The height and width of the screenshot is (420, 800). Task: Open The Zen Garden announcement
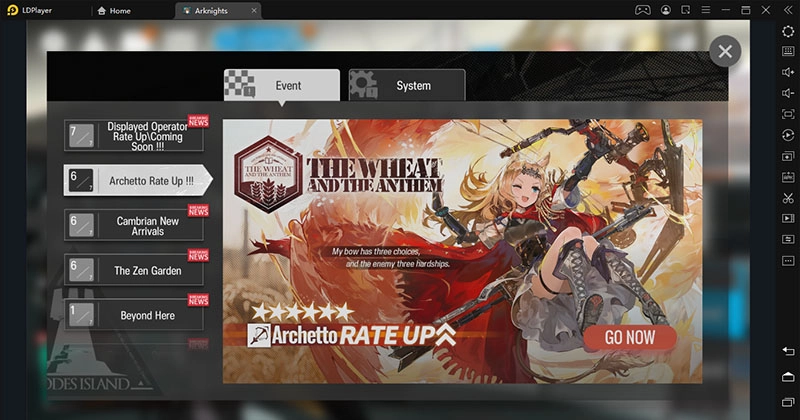tap(134, 269)
